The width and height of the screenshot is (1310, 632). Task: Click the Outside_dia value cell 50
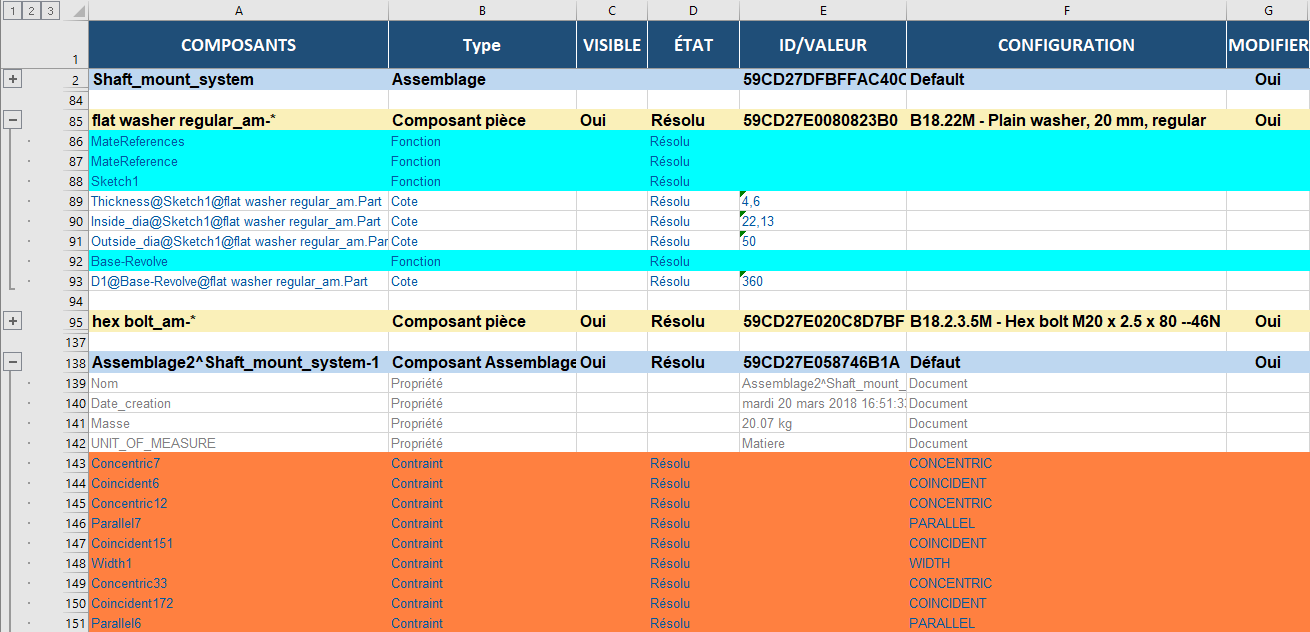(x=822, y=241)
